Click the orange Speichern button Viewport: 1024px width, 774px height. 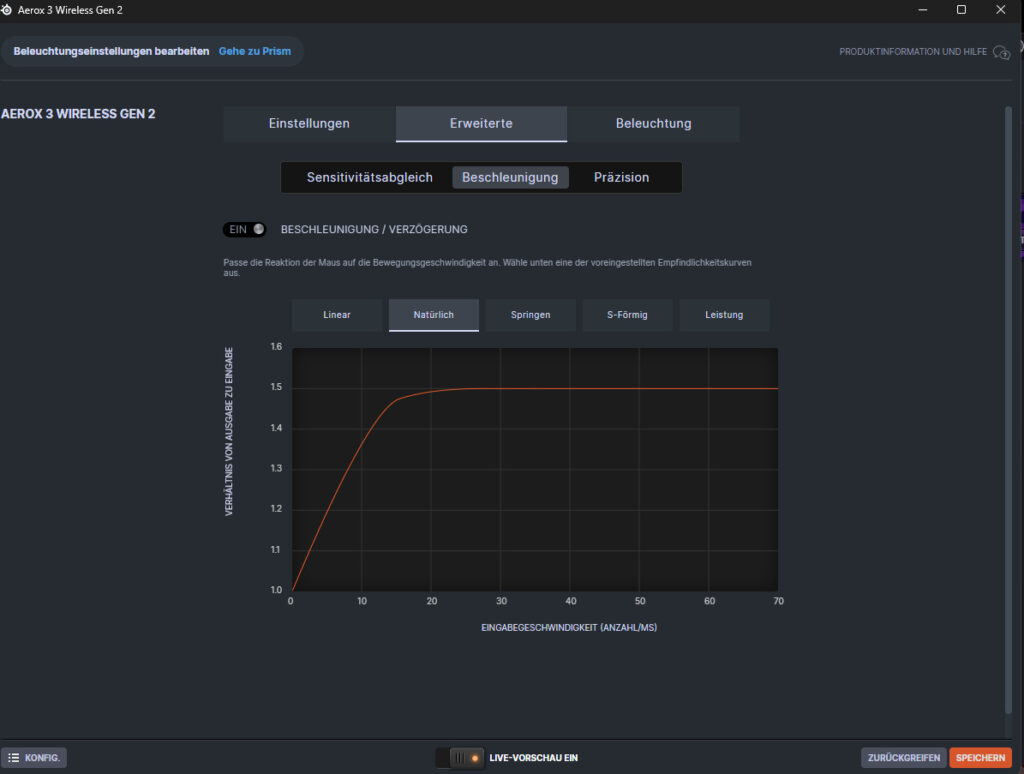[980, 758]
